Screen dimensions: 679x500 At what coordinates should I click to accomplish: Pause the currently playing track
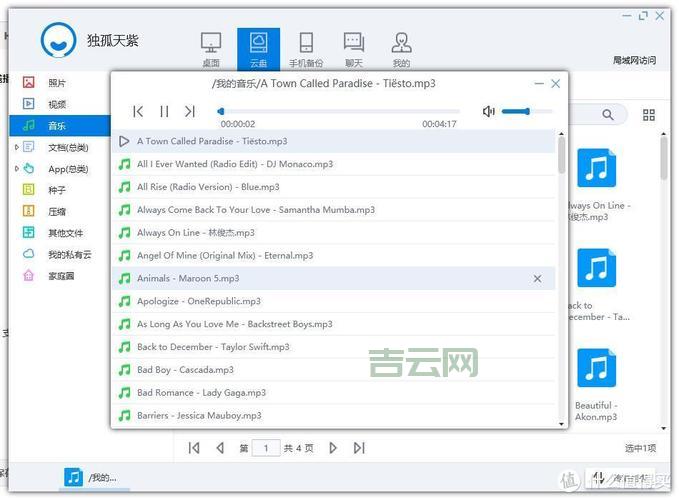pyautogui.click(x=164, y=112)
